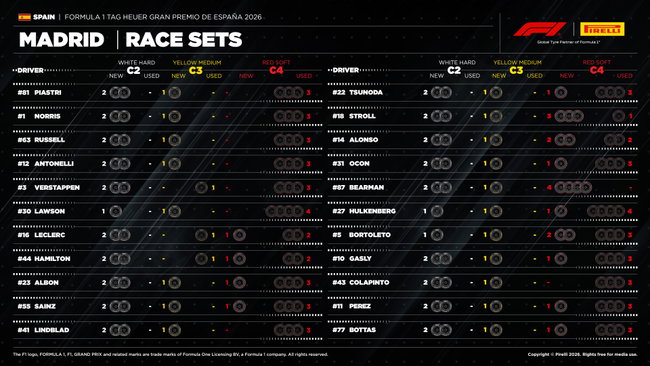The image size is (650, 366).
Task: Click the #14 Alonso driver name
Action: (355, 140)
